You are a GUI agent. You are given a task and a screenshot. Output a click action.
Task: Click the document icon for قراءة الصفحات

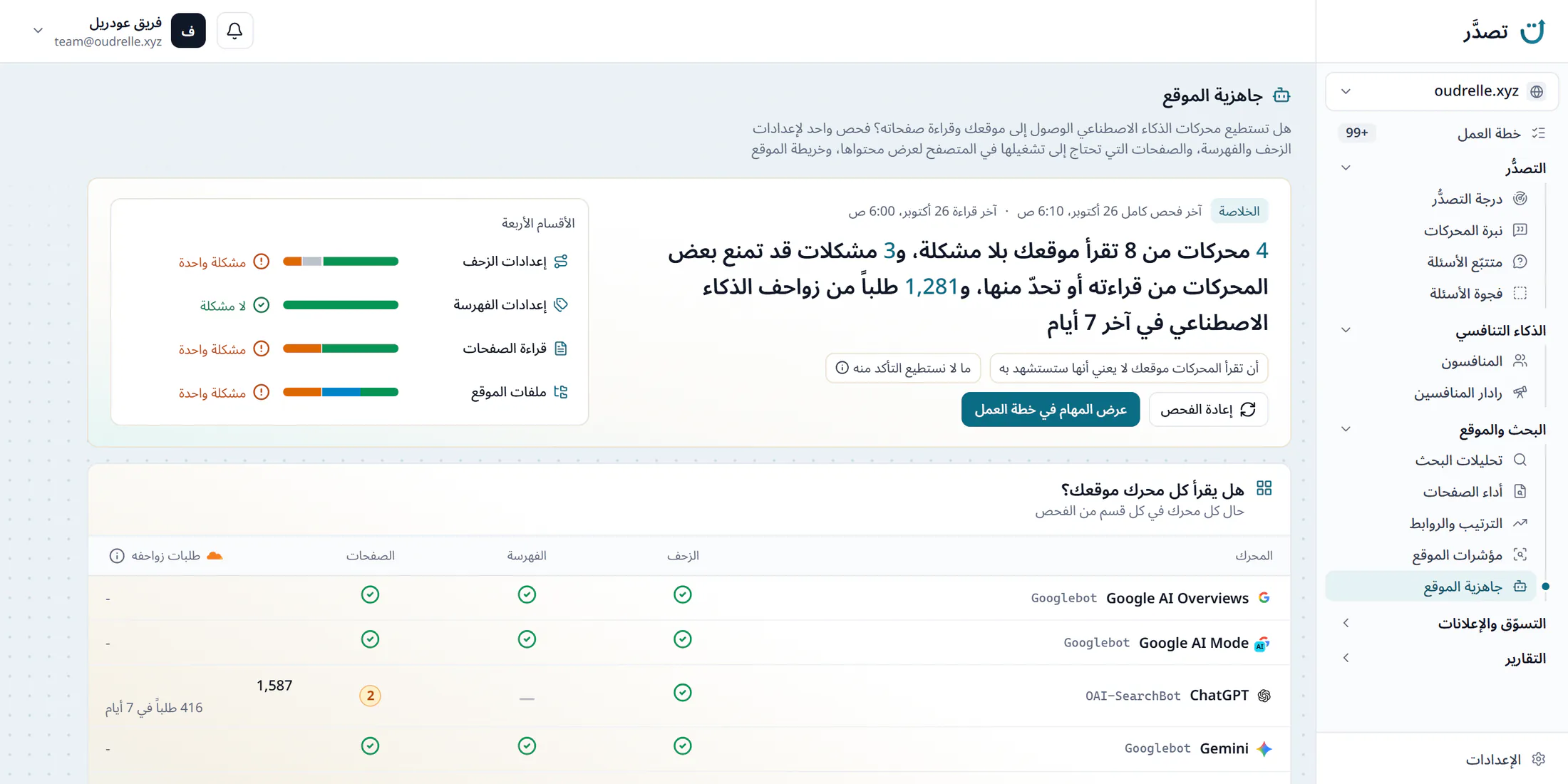pyautogui.click(x=561, y=349)
